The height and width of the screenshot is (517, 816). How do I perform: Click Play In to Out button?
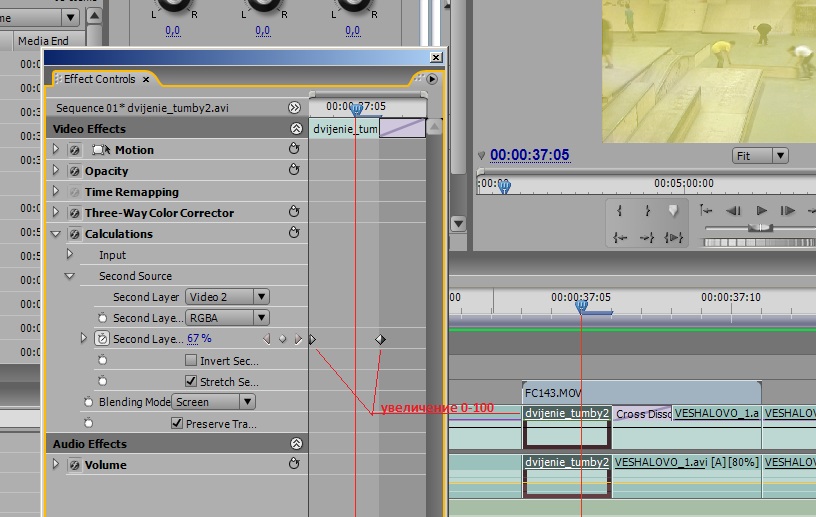tap(673, 237)
